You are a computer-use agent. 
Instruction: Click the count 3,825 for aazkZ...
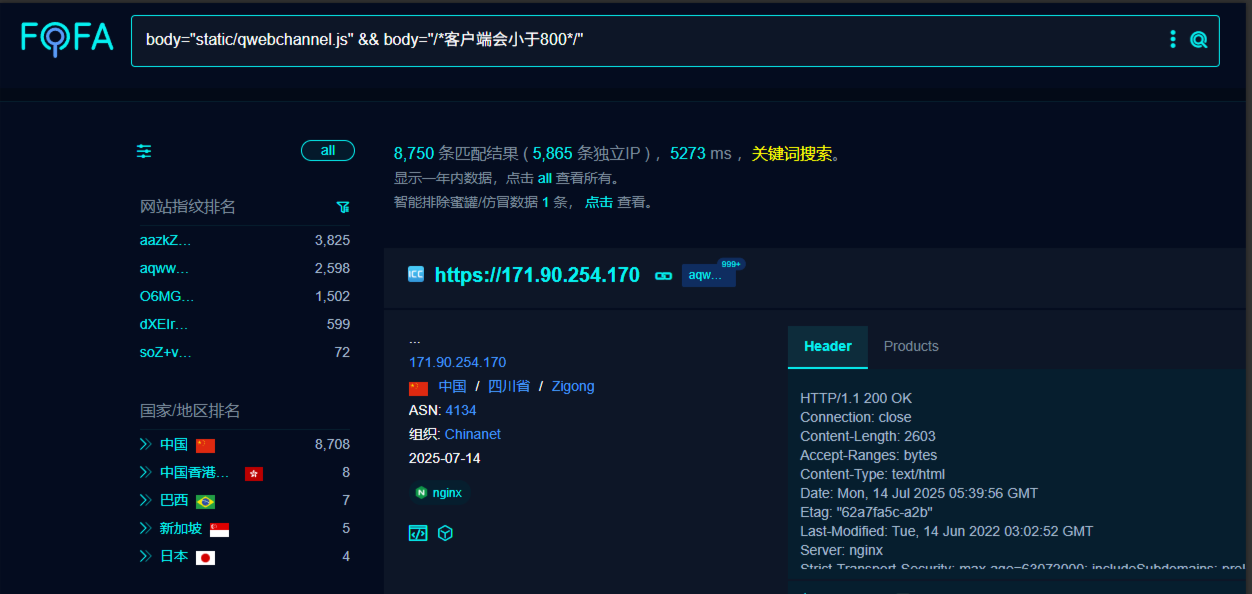[332, 240]
